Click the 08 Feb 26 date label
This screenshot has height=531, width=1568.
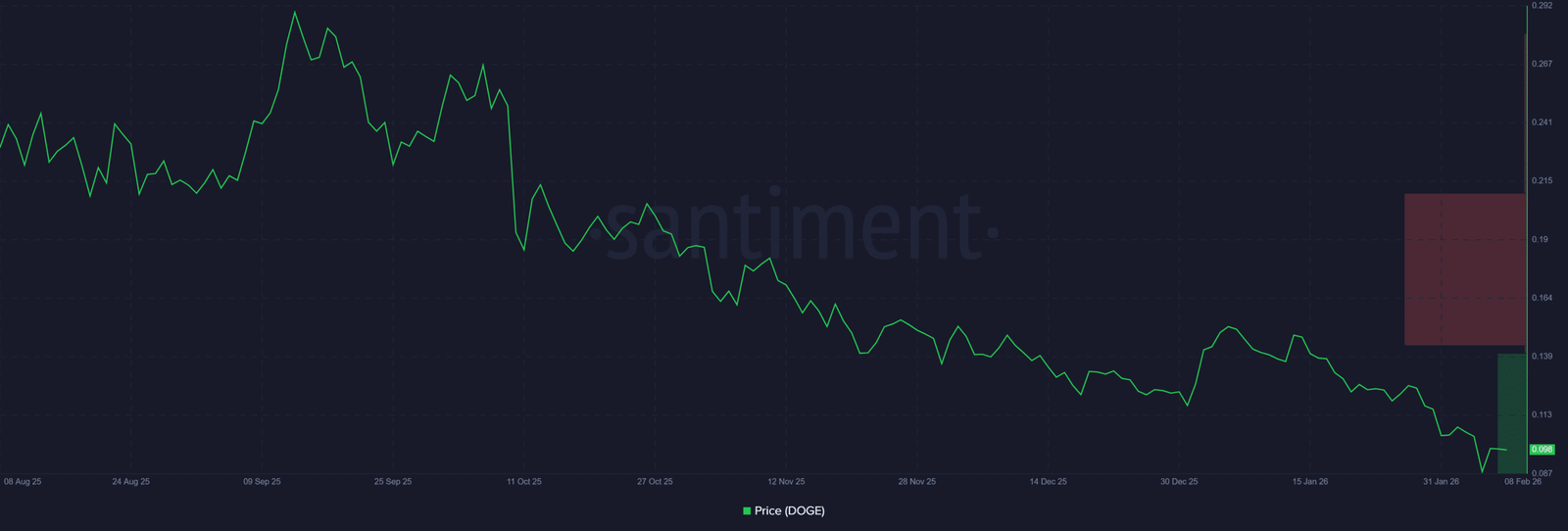[1522, 482]
